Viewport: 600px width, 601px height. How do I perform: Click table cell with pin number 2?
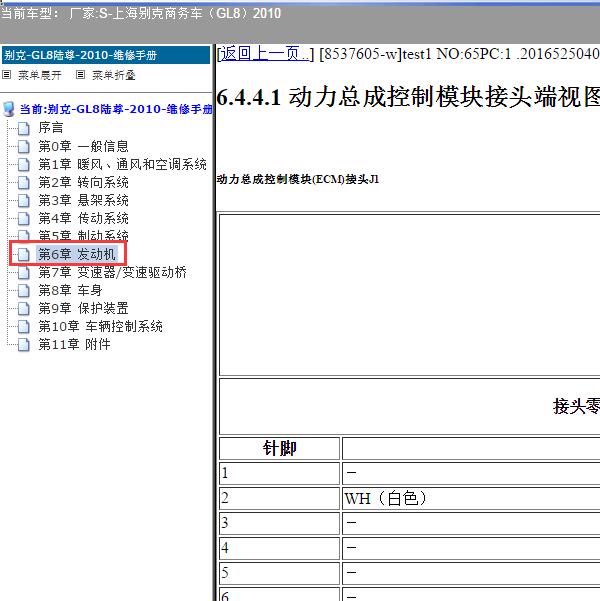click(279, 498)
